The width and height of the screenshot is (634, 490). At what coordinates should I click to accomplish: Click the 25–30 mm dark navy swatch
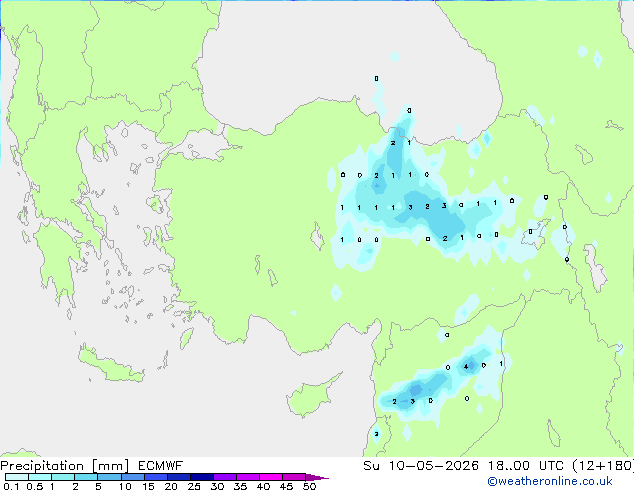201,477
